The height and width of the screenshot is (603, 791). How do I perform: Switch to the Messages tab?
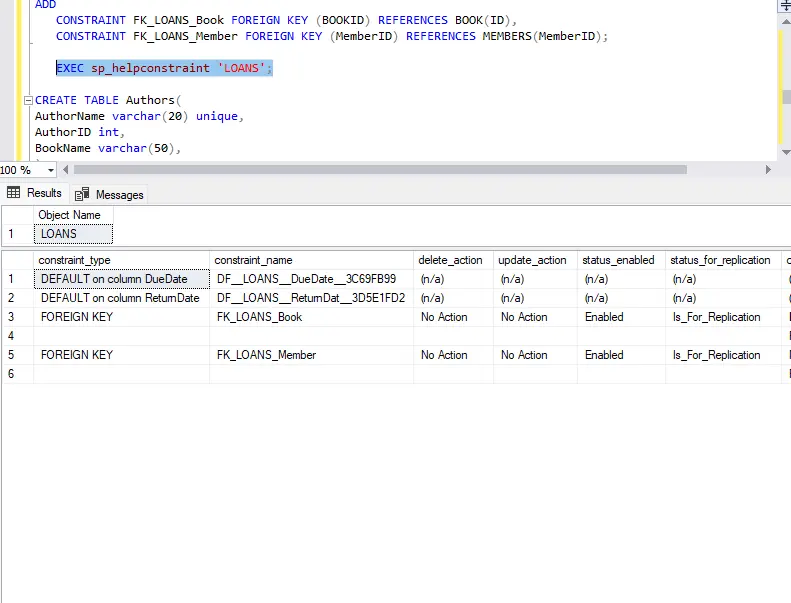click(x=109, y=195)
